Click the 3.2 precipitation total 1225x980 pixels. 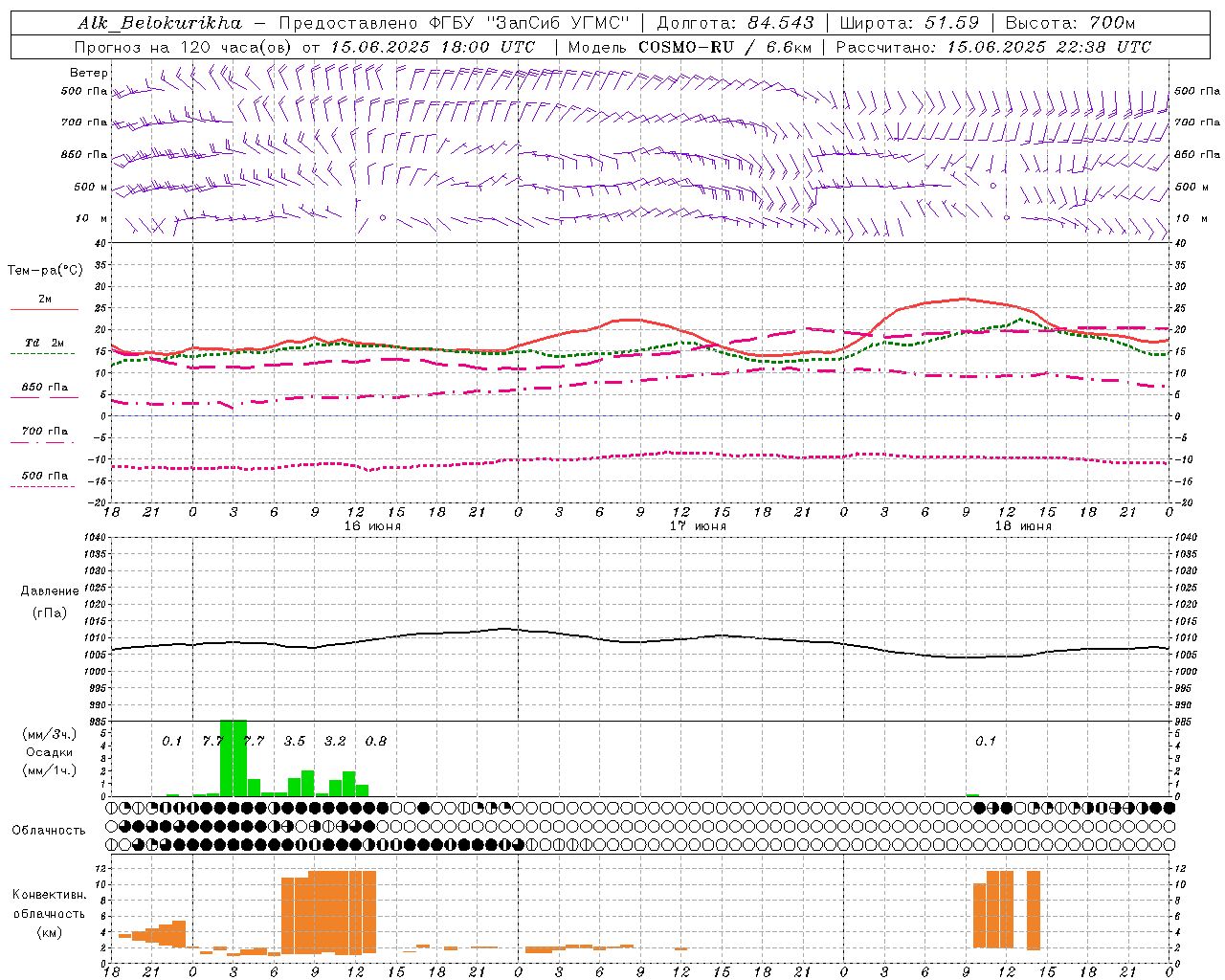click(335, 742)
